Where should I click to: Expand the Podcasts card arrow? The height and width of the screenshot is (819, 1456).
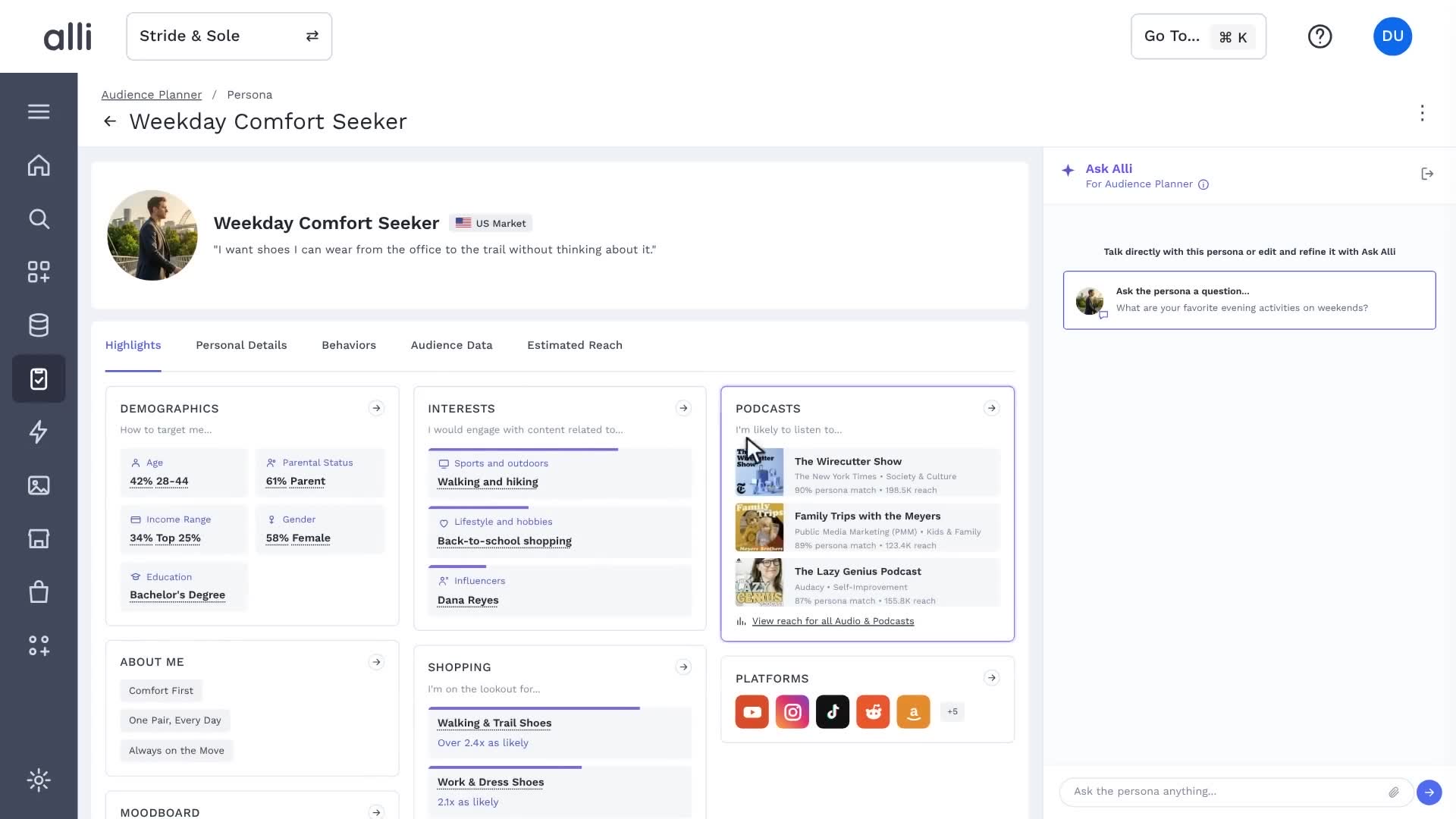tap(991, 409)
